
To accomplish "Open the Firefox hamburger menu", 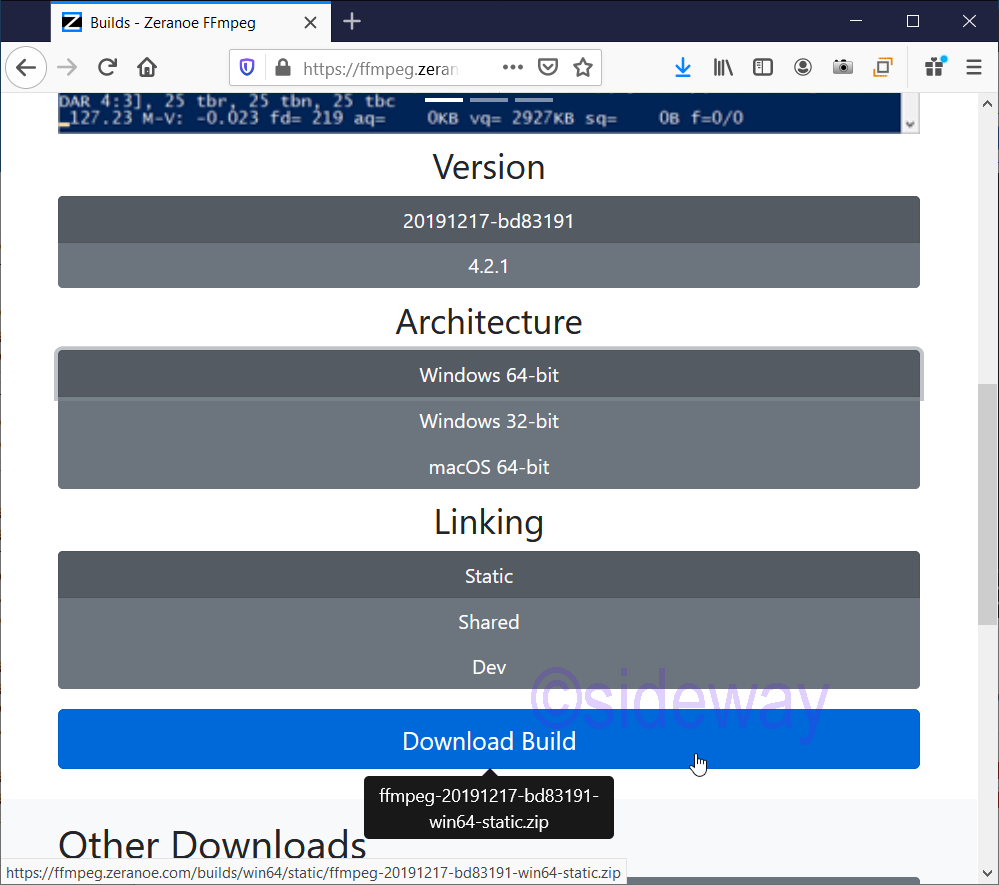I will point(974,68).
